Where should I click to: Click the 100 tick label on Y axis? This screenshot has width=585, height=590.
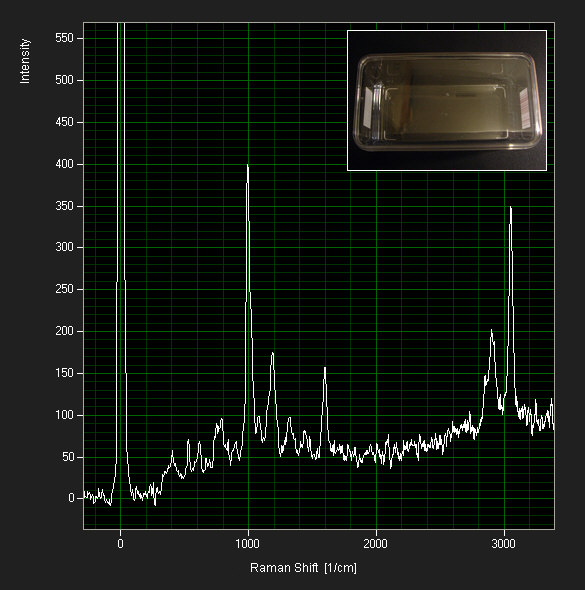click(x=64, y=415)
